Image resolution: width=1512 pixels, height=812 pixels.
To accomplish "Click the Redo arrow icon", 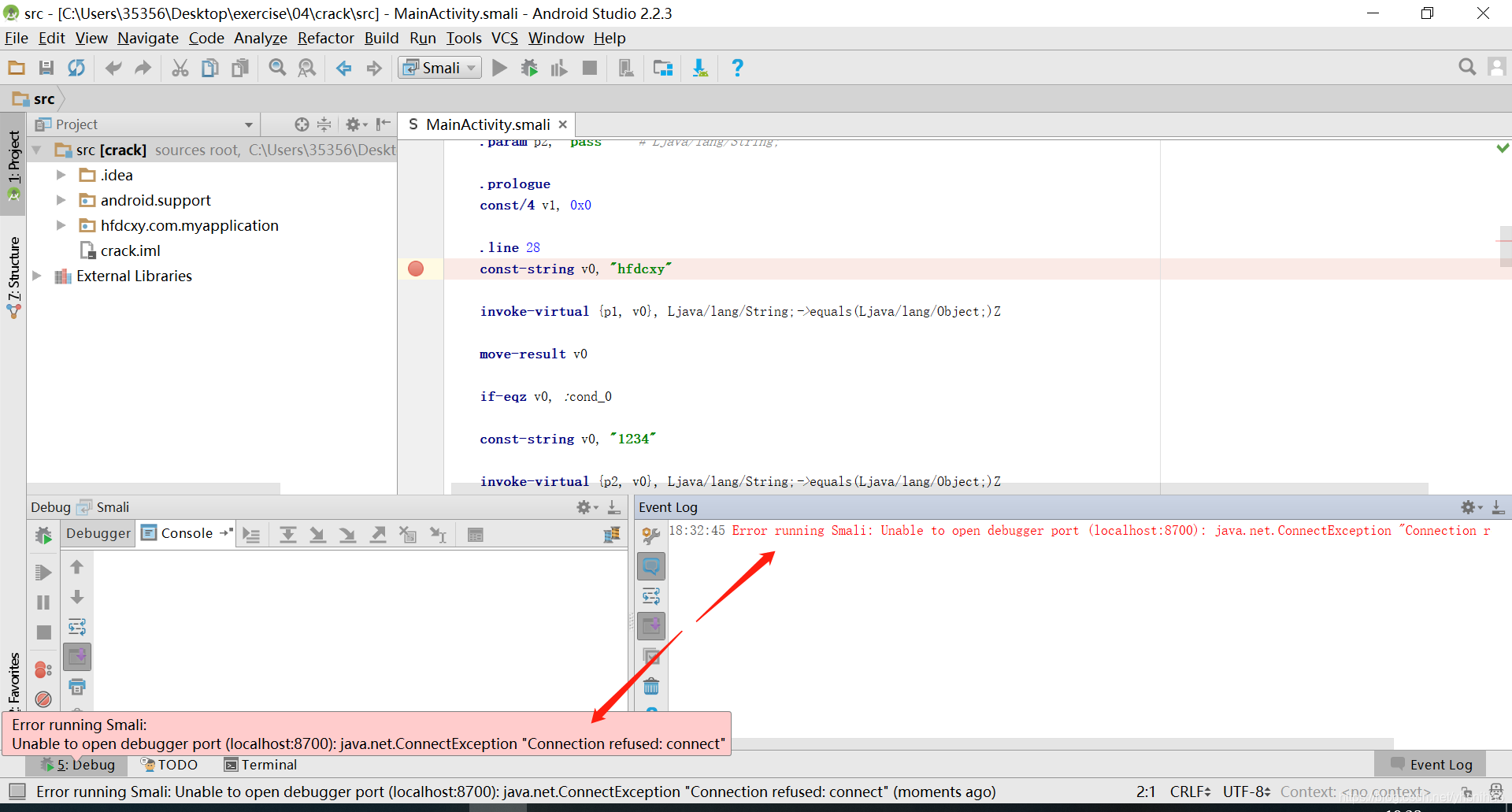I will tap(143, 69).
